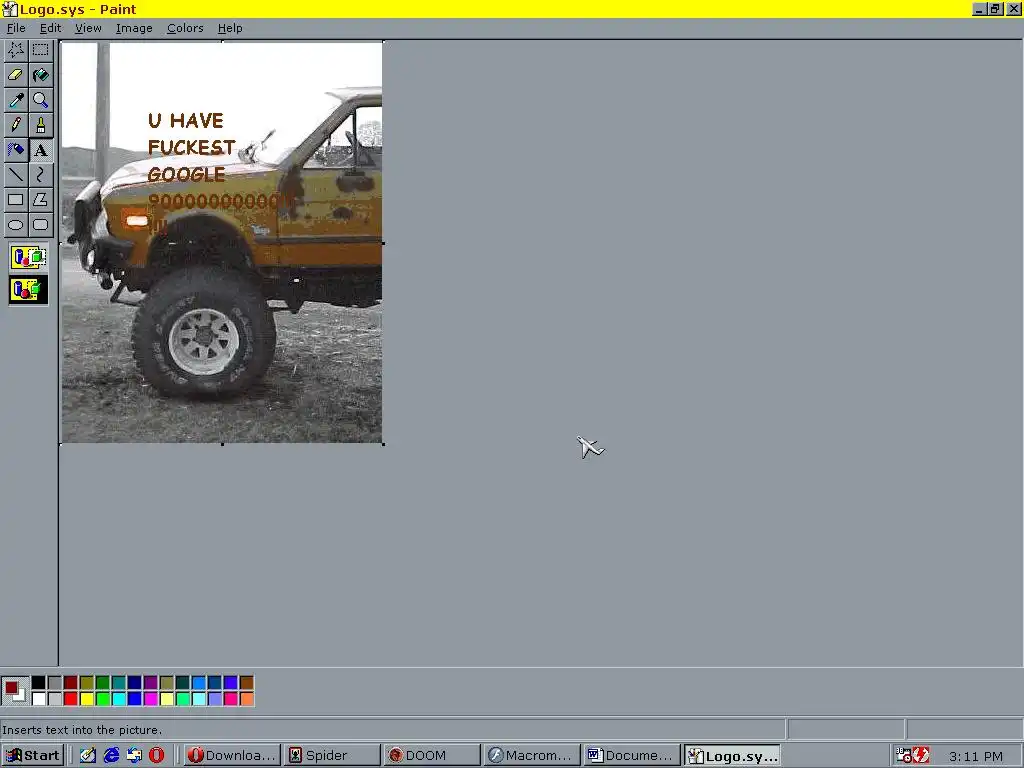Select the Line tool
The height and width of the screenshot is (768, 1024).
(16, 174)
